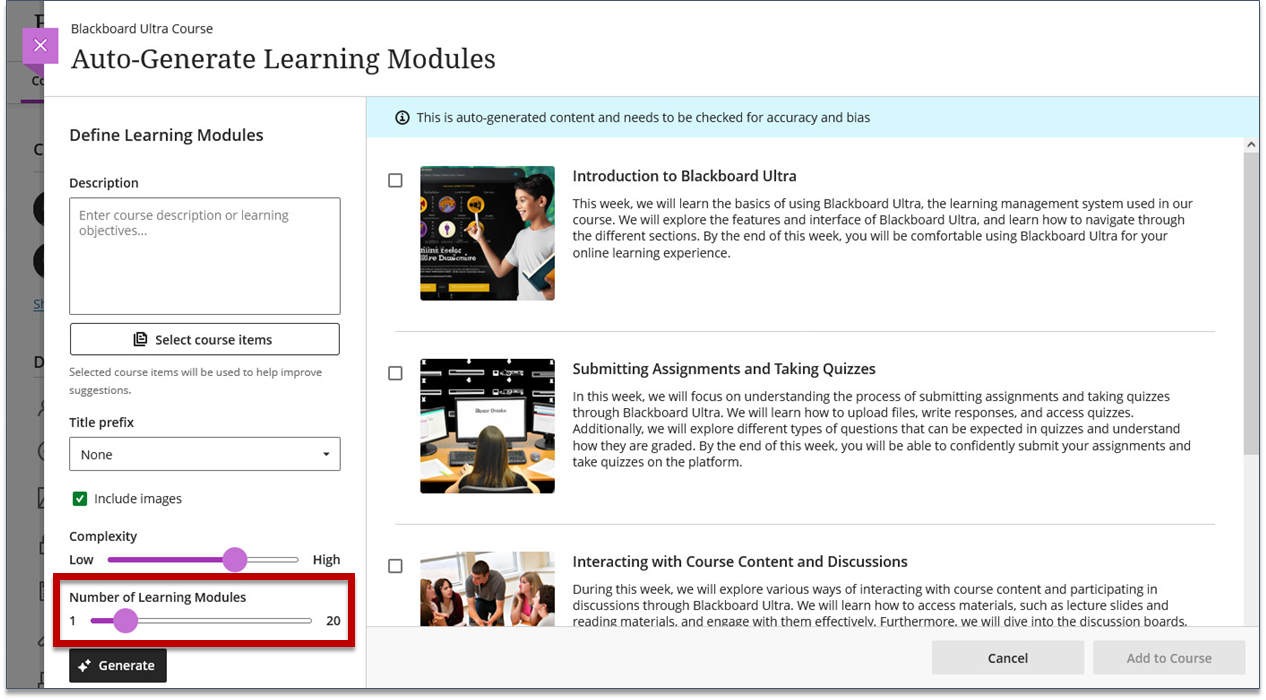This screenshot has height=700, width=1266.
Task: Close the Auto-Generate Learning Modules panel
Action: tap(40, 45)
